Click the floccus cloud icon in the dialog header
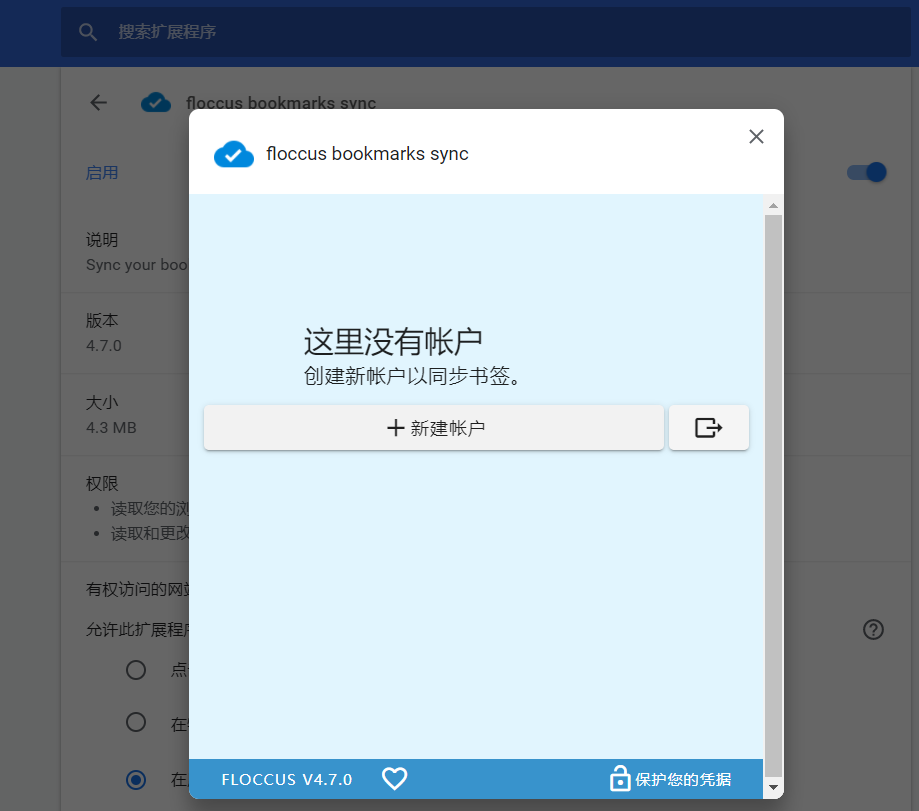Screen dimensions: 919x811 [x=234, y=154]
